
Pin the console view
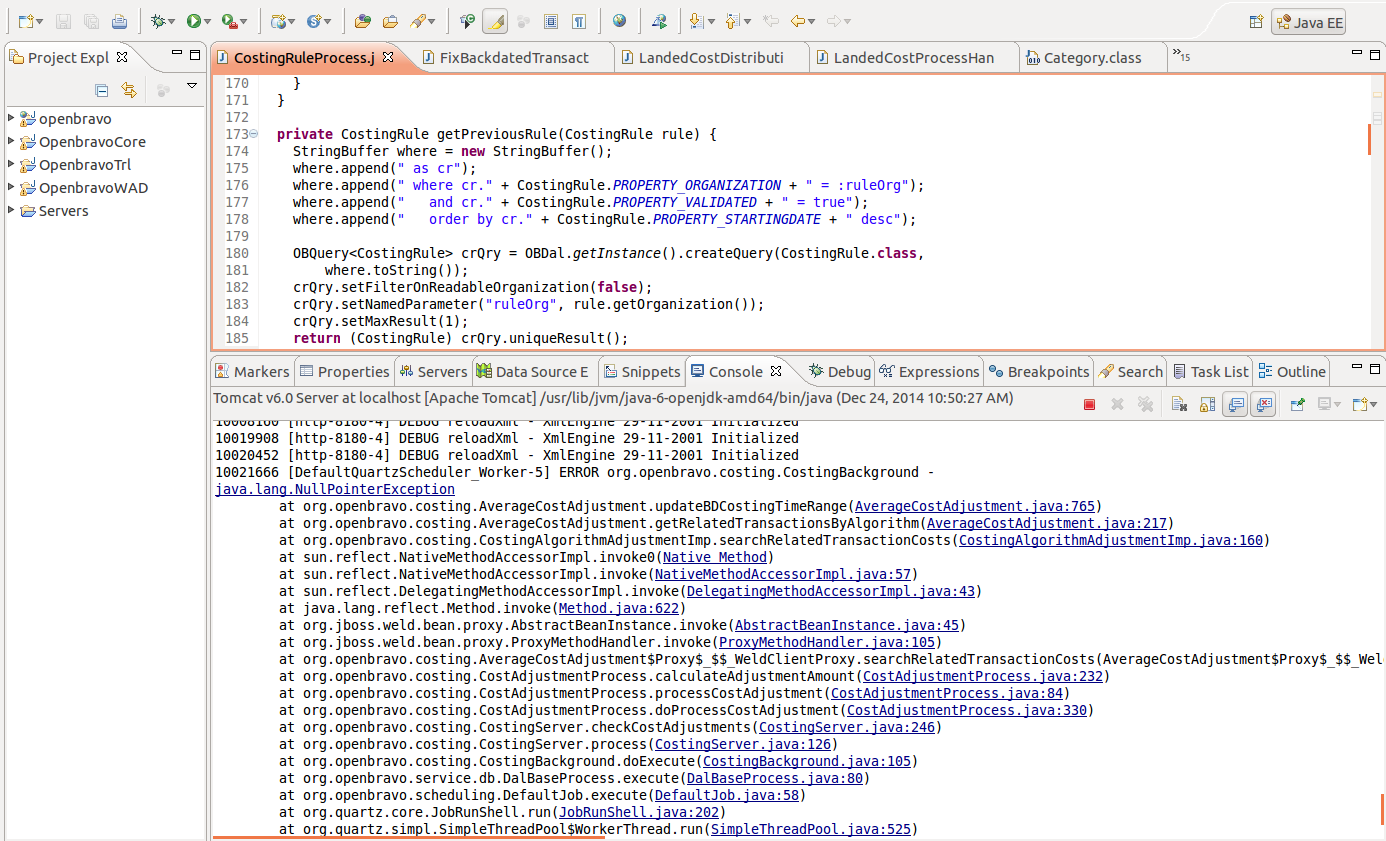coord(1297,404)
